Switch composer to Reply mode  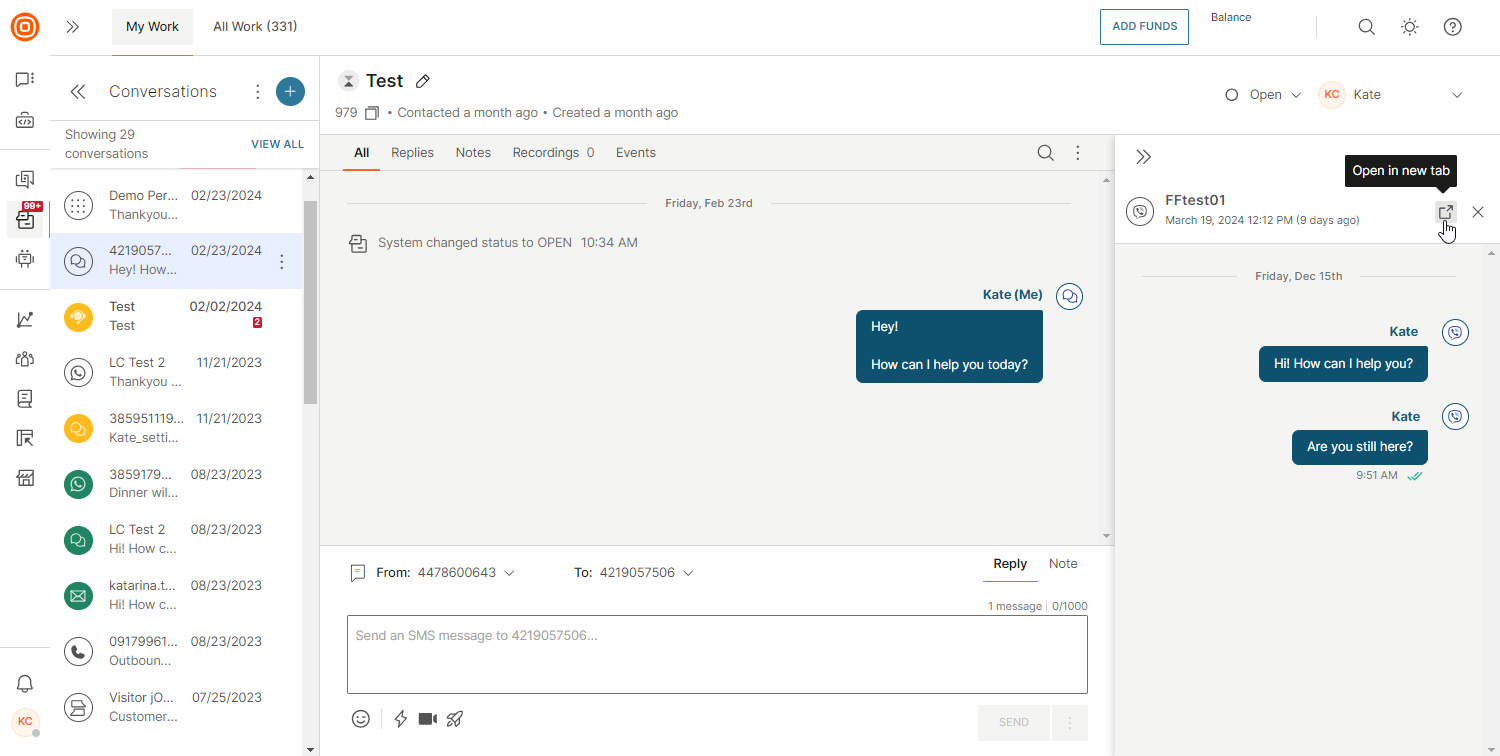click(x=1010, y=564)
